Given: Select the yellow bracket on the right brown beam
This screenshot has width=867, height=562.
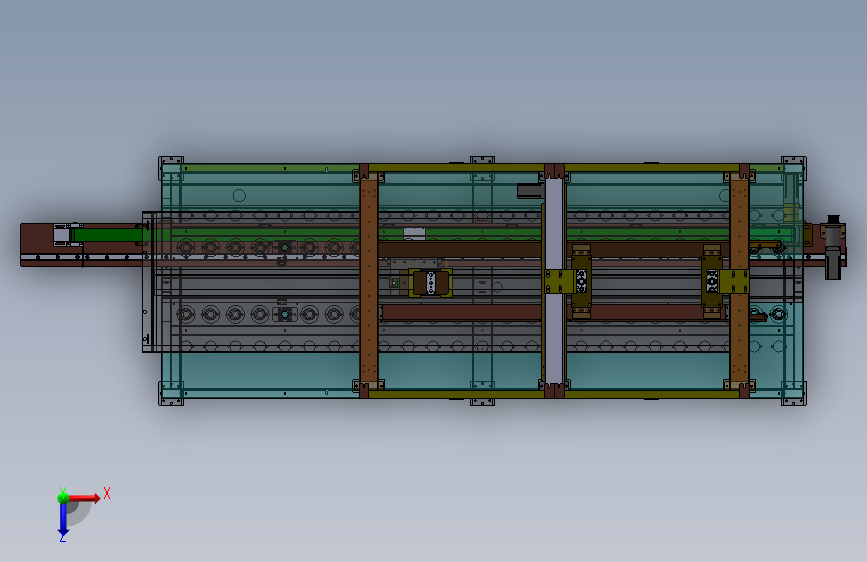Looking at the screenshot, I should [734, 281].
